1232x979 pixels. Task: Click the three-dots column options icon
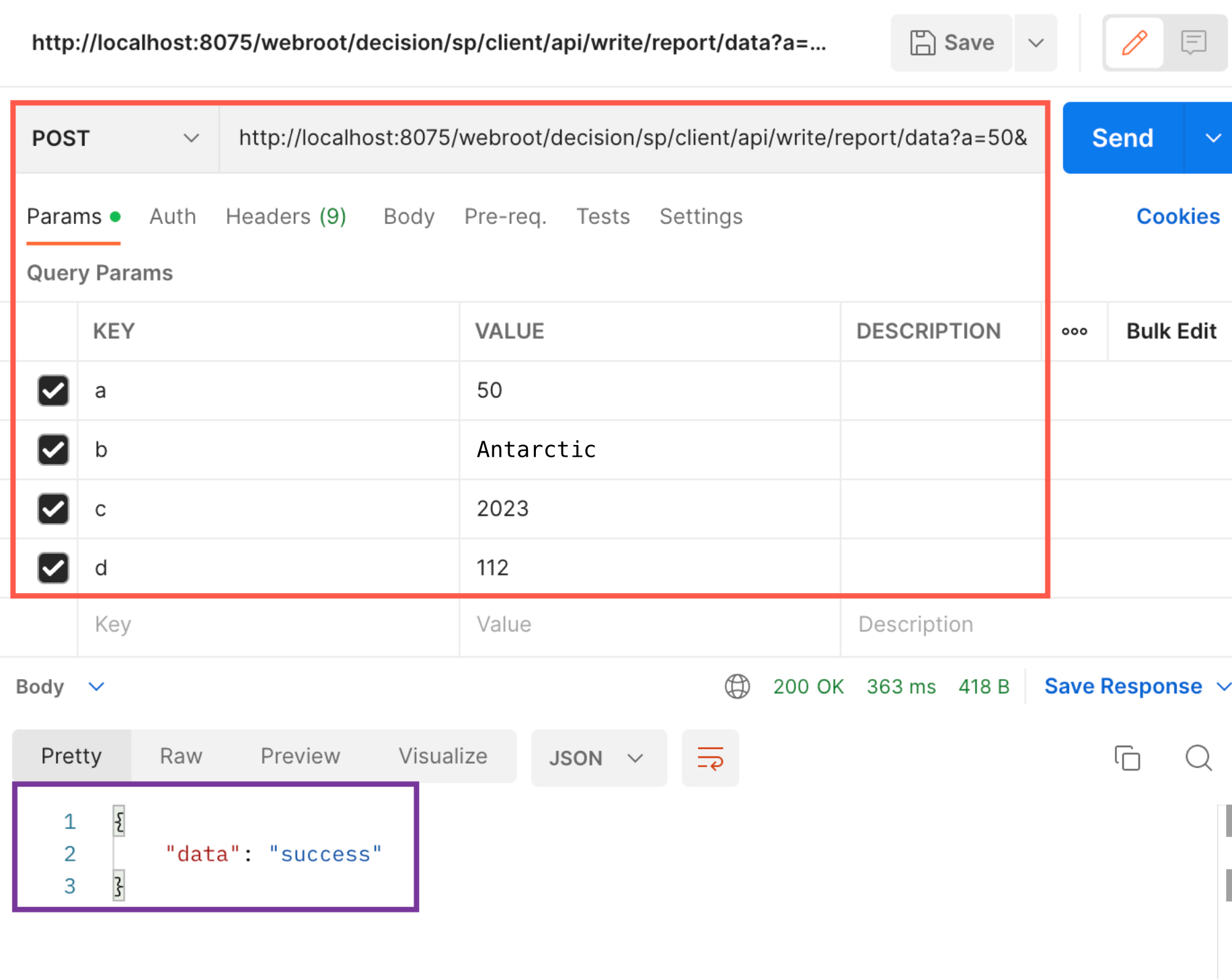[1075, 331]
